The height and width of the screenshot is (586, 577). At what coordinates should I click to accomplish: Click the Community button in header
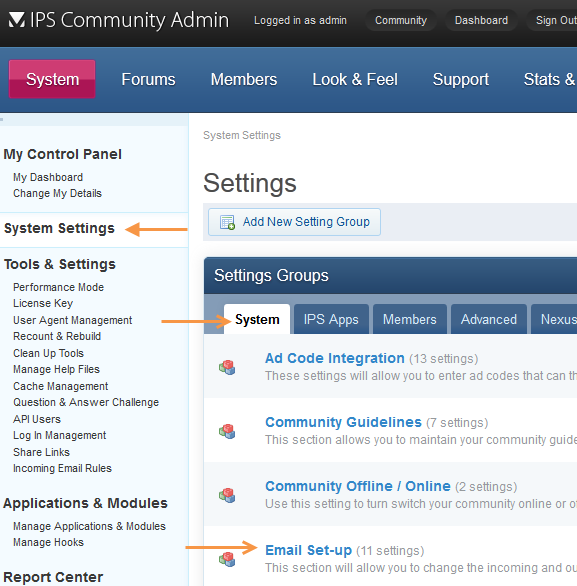(401, 20)
